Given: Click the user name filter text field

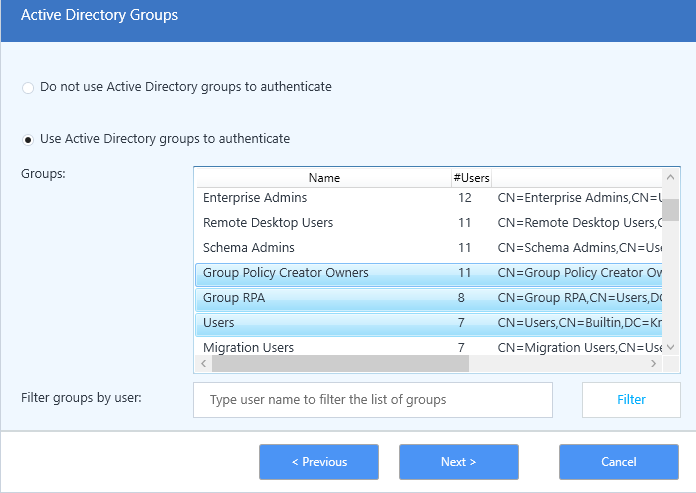Looking at the screenshot, I should (x=373, y=400).
